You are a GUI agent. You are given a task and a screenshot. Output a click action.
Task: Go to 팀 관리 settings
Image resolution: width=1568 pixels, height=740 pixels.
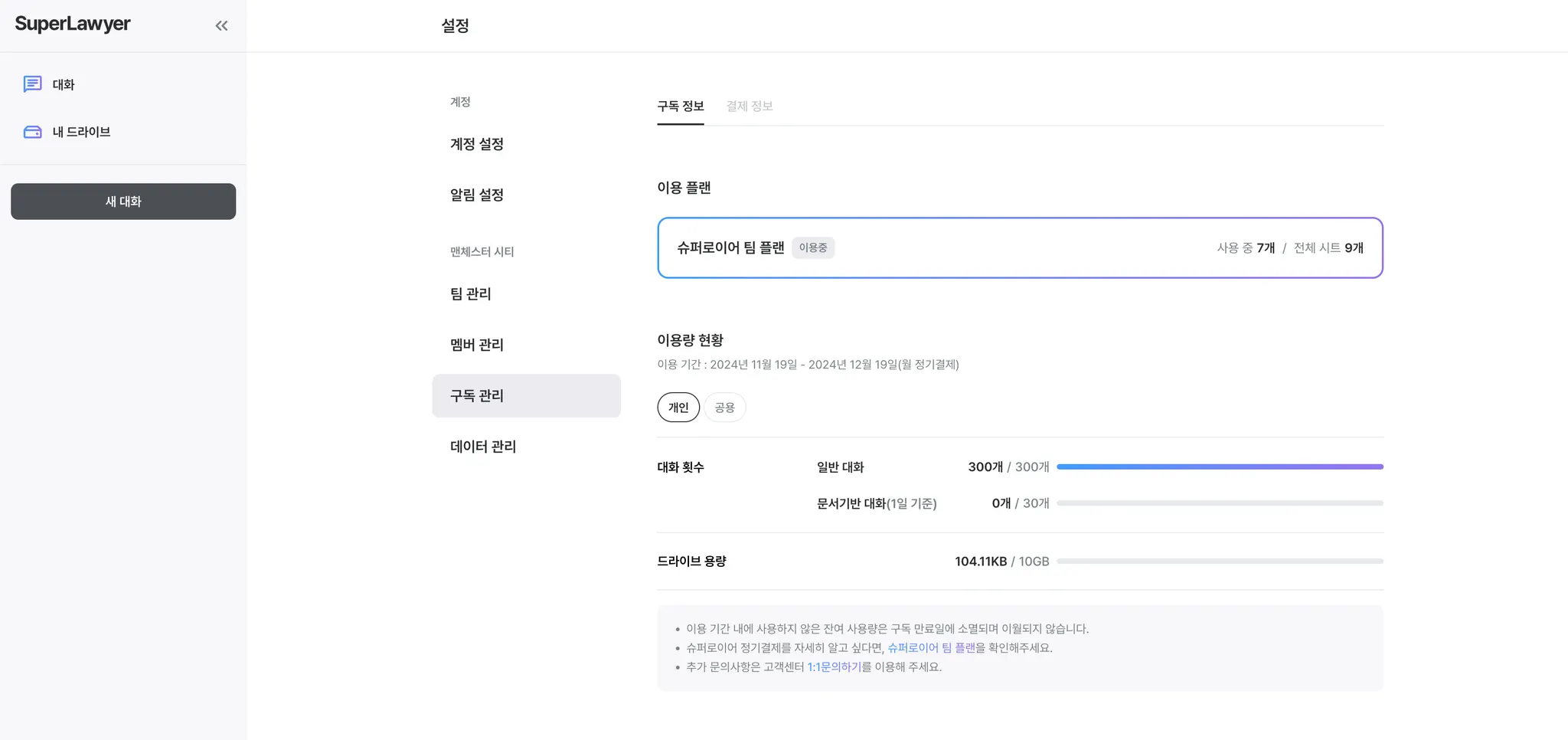coord(470,294)
